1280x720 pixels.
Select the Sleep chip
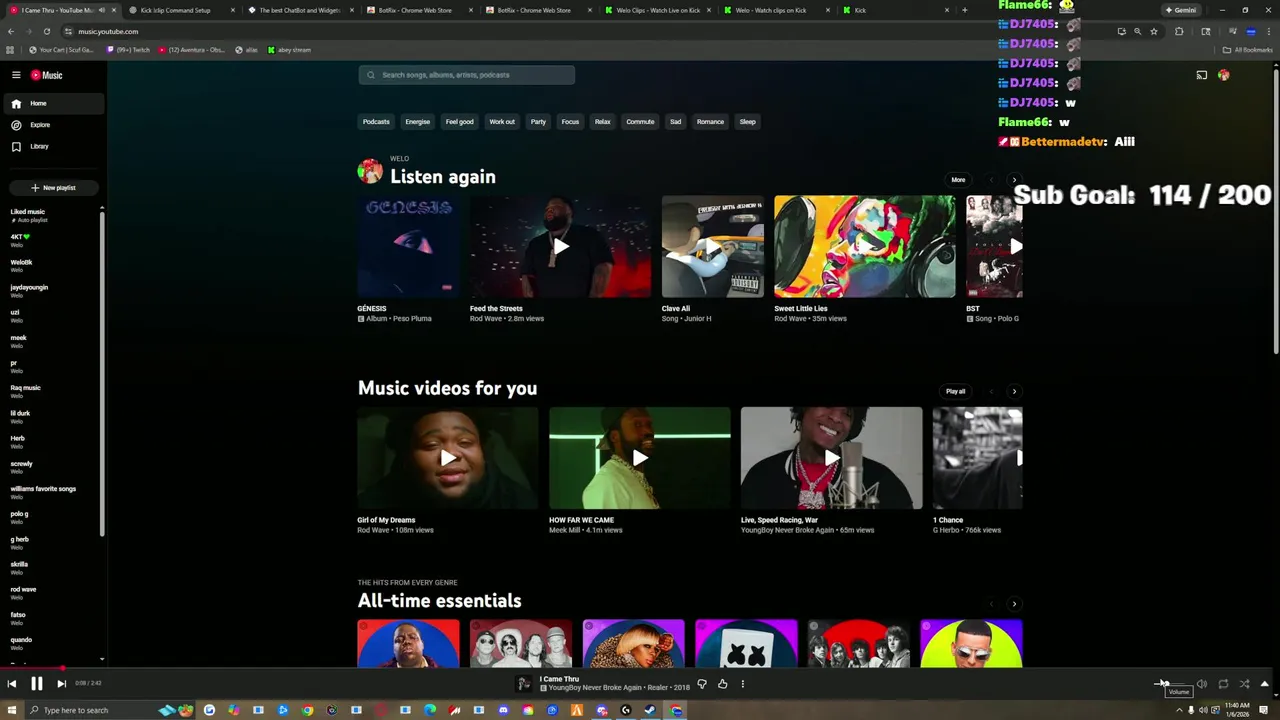tap(747, 122)
